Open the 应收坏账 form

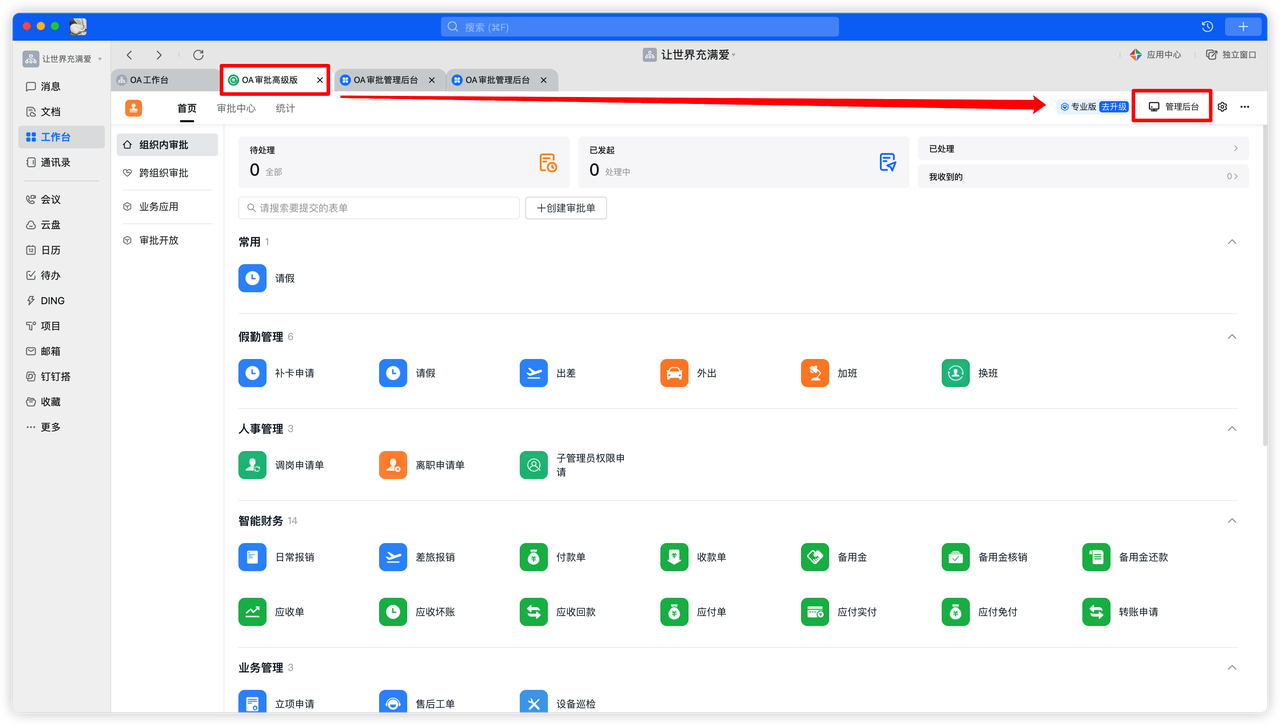pyautogui.click(x=393, y=612)
